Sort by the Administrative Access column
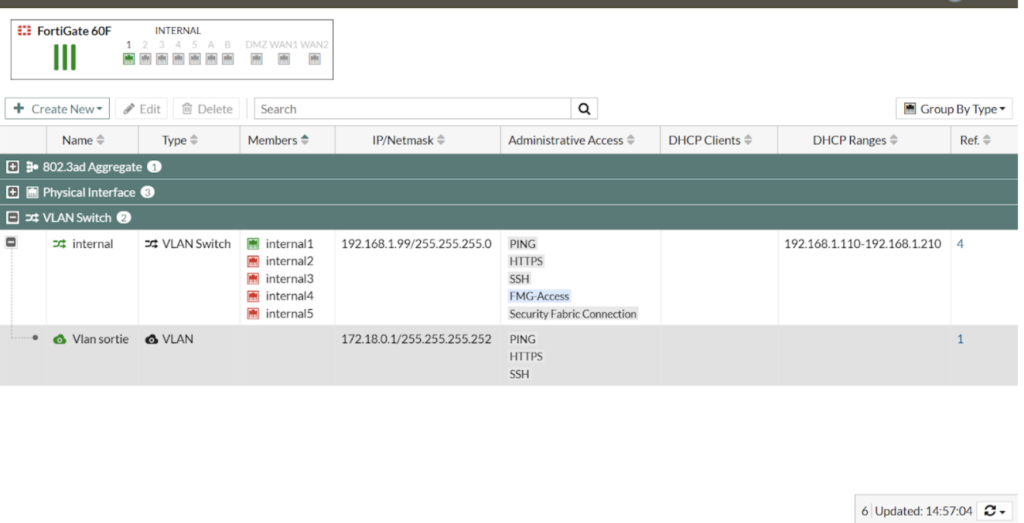Image resolution: width=1024 pixels, height=523 pixels. point(570,141)
